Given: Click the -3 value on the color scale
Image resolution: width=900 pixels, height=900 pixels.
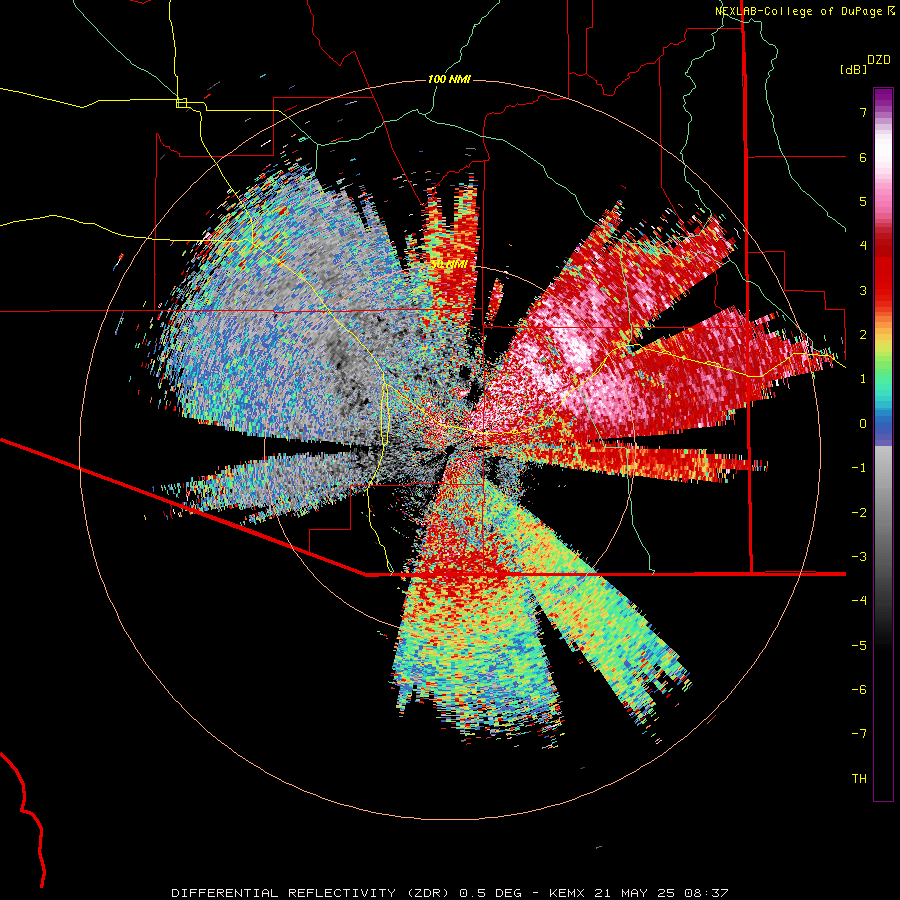Looking at the screenshot, I should [x=859, y=557].
